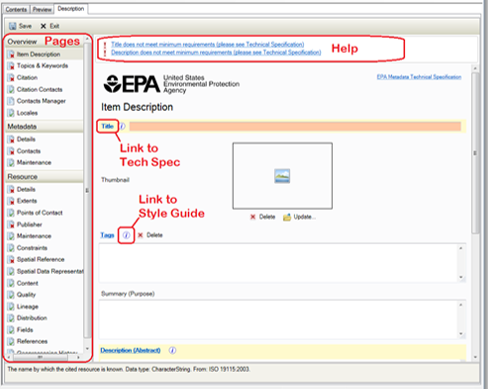488x389 pixels.
Task: Open the References page
Action: [x=32, y=341]
